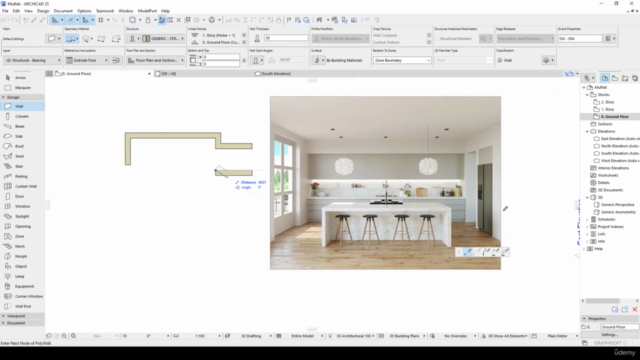Collapse the Elevations node in navigator
This screenshot has height=360, width=640.
[x=587, y=131]
